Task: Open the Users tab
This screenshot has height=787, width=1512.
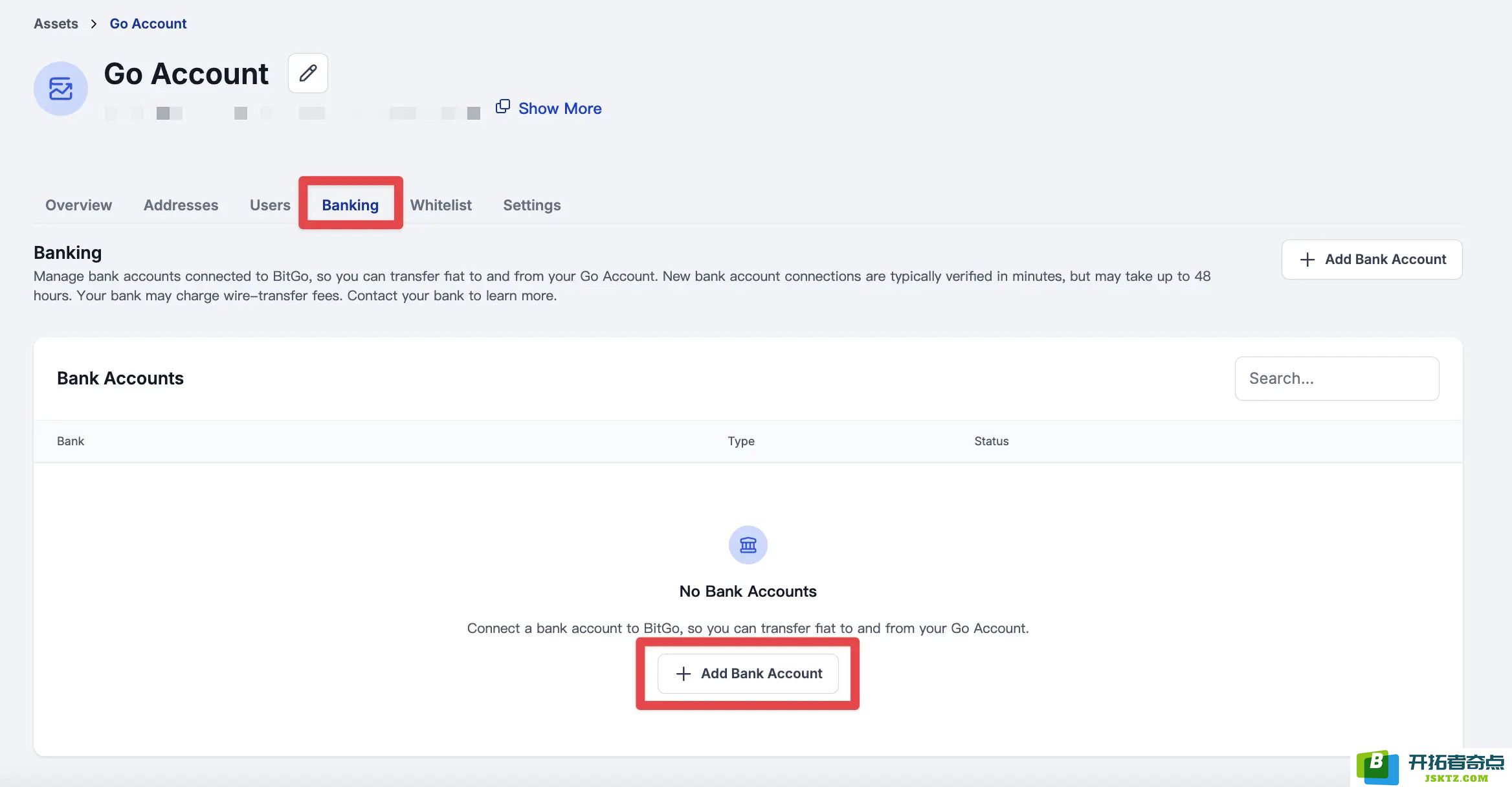Action: 270,205
